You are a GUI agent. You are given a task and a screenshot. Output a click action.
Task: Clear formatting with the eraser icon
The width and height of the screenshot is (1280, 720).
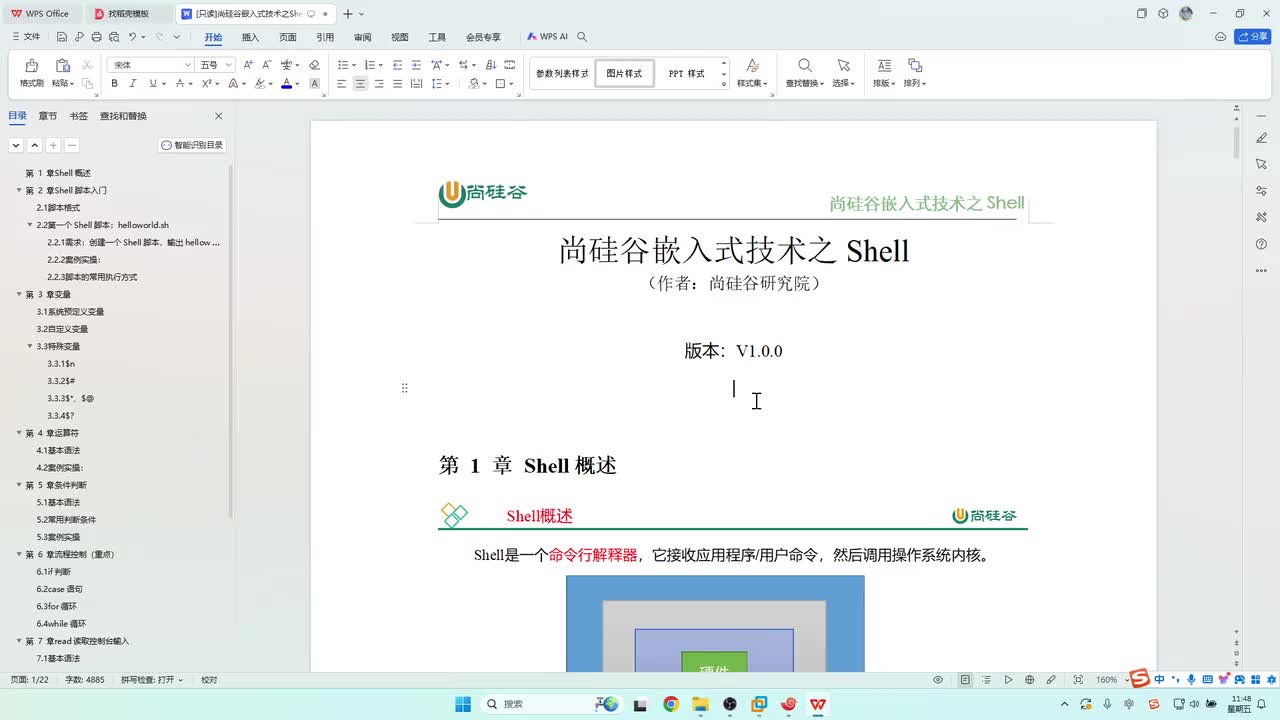tap(314, 65)
